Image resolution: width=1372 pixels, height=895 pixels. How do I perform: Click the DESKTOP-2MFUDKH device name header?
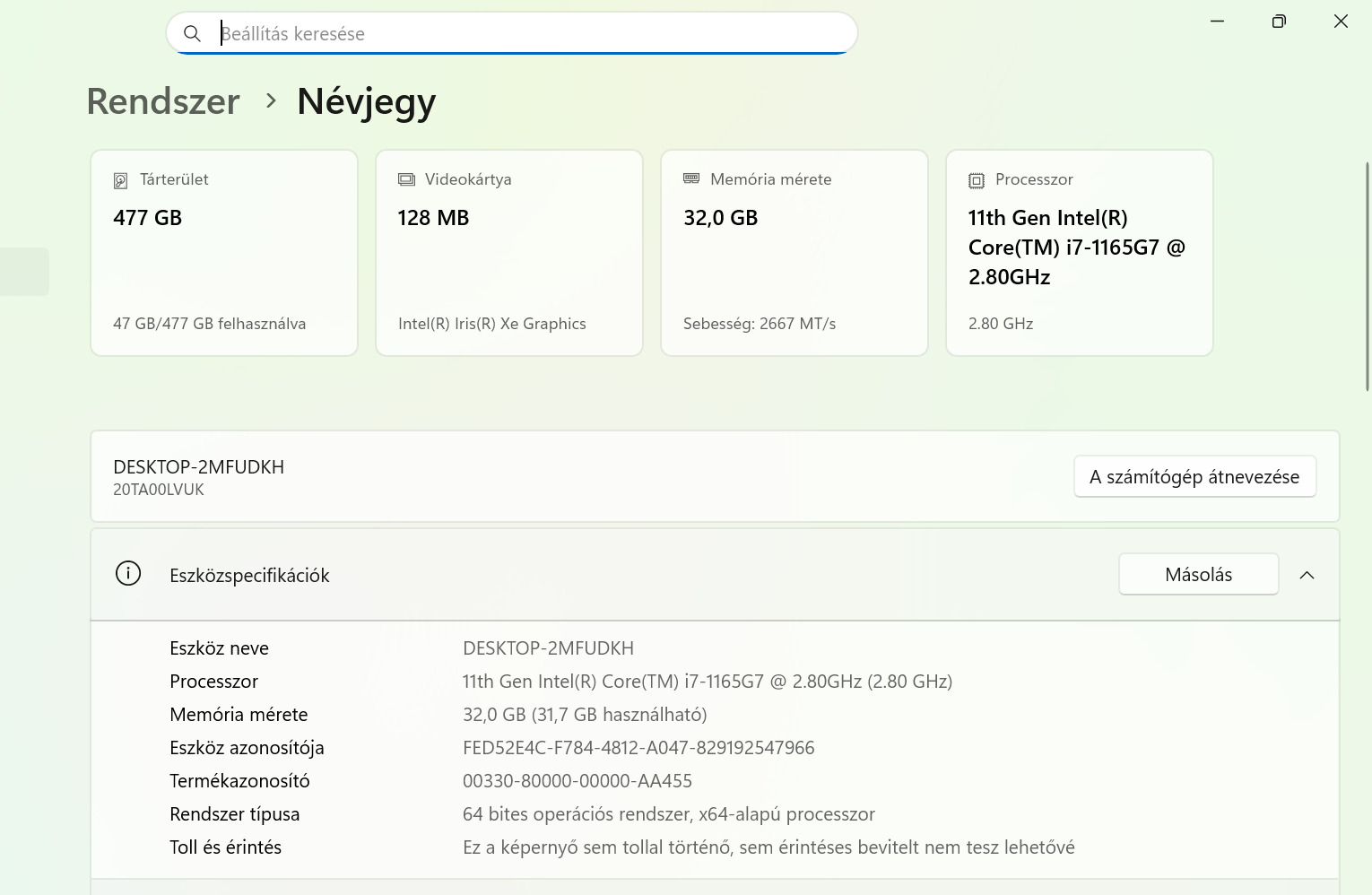[x=198, y=467]
